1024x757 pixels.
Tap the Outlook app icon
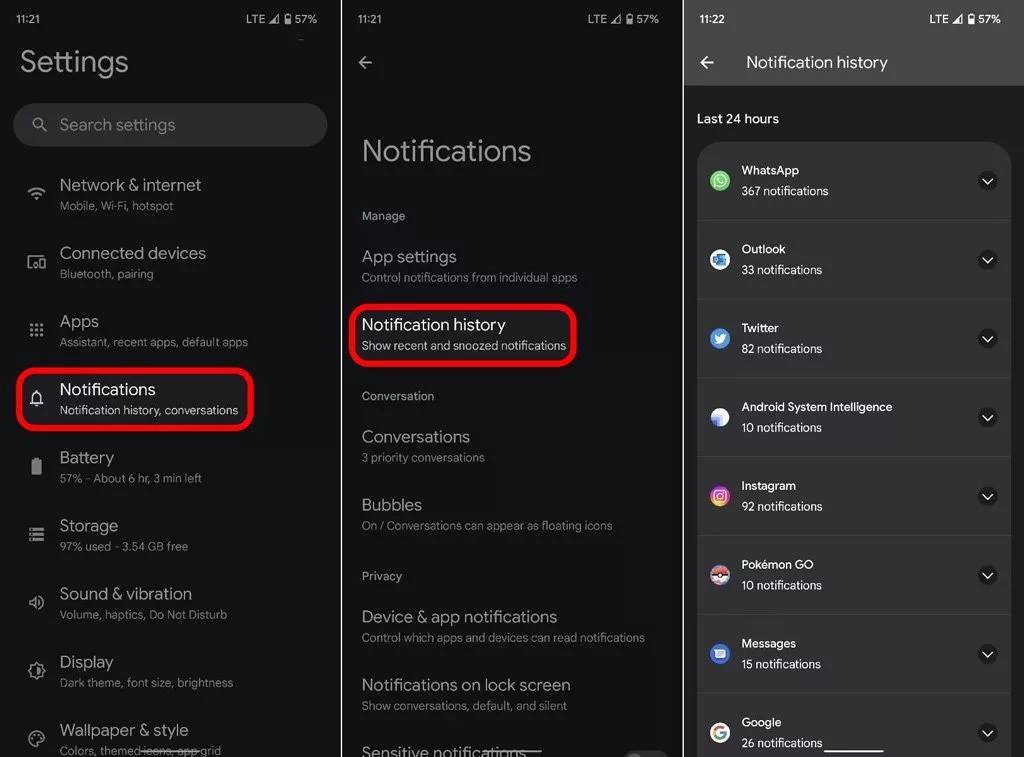[720, 259]
